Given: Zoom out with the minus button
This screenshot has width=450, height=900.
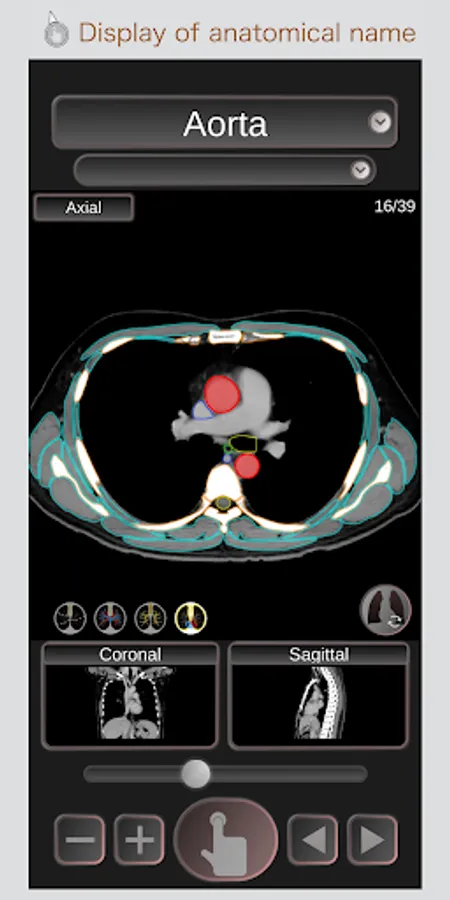Looking at the screenshot, I should coord(80,840).
